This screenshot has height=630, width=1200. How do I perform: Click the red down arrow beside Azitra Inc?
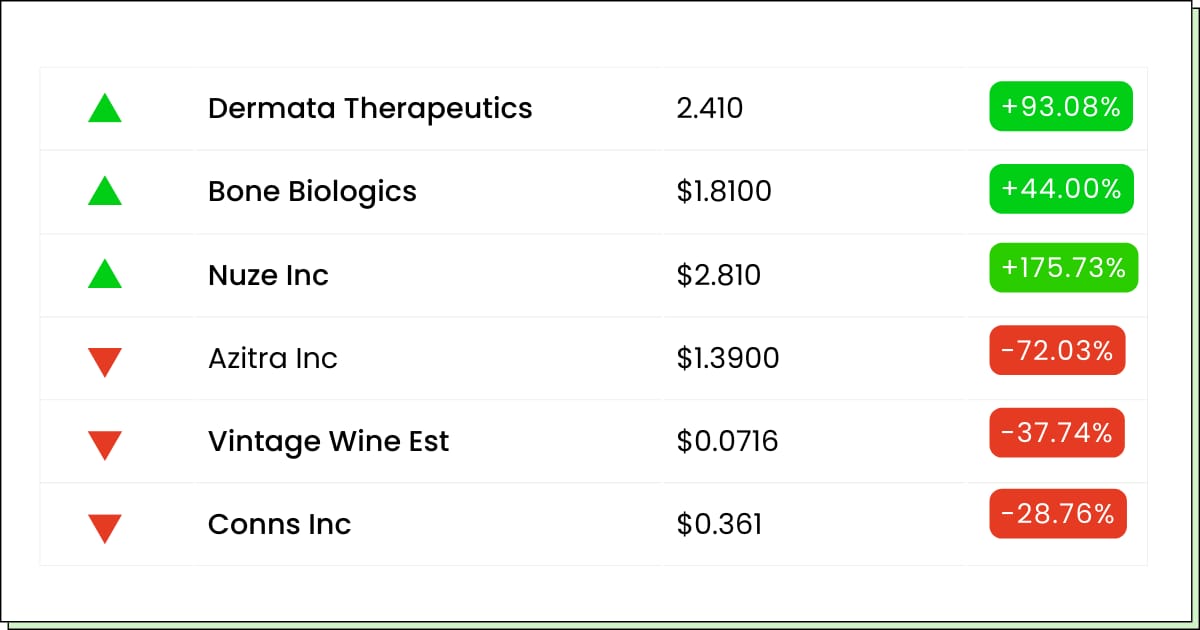click(x=105, y=362)
